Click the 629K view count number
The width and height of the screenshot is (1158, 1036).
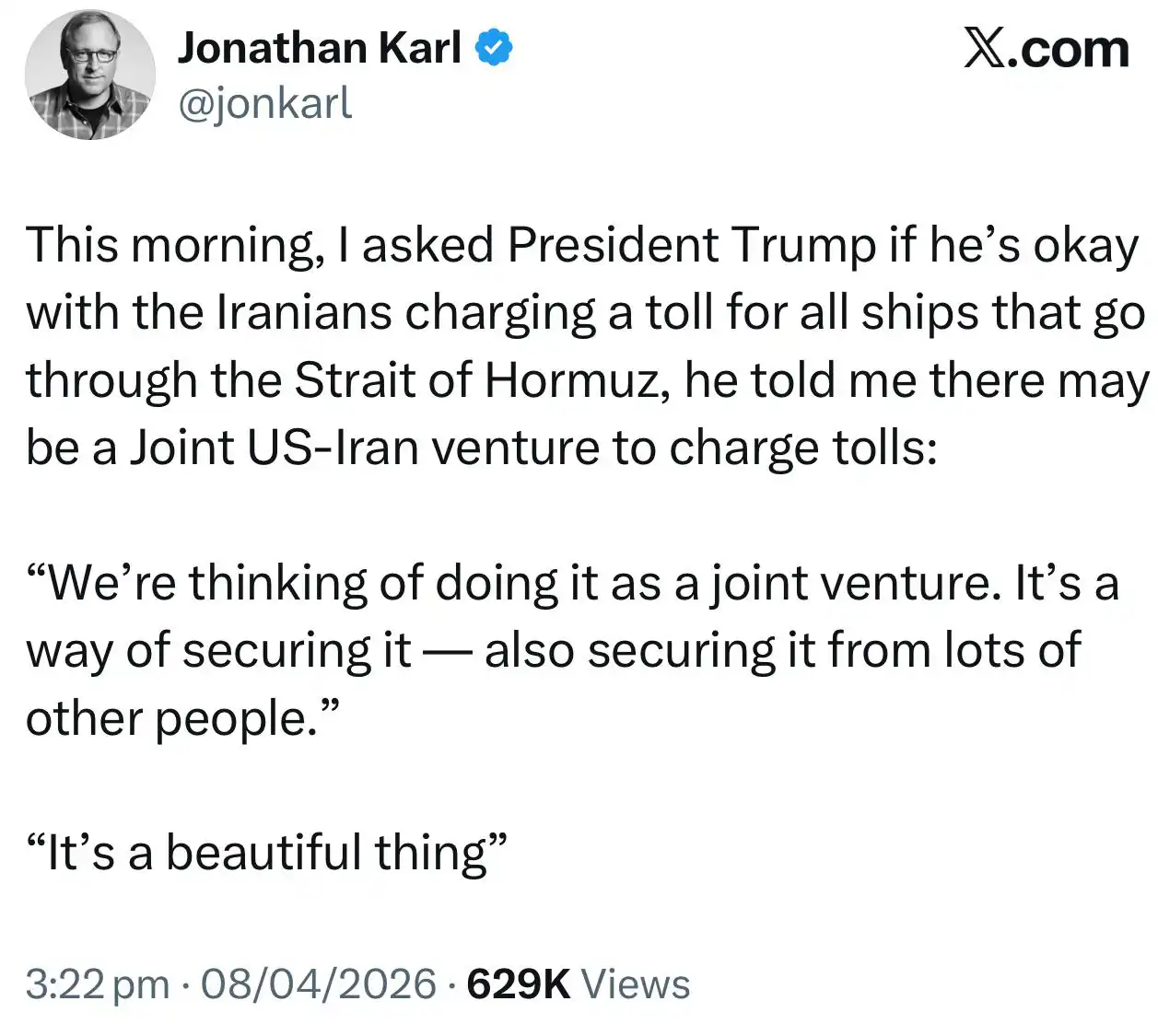pyautogui.click(x=519, y=984)
